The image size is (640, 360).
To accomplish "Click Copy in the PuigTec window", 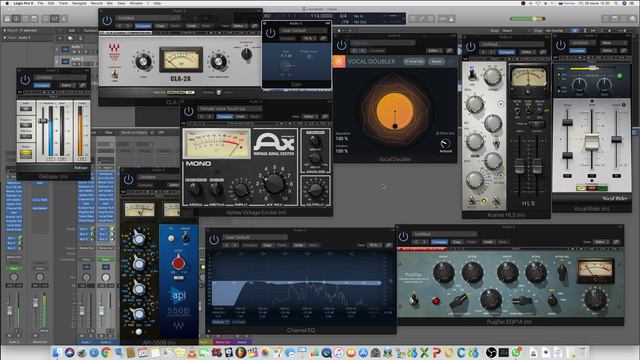I will click(x=457, y=242).
